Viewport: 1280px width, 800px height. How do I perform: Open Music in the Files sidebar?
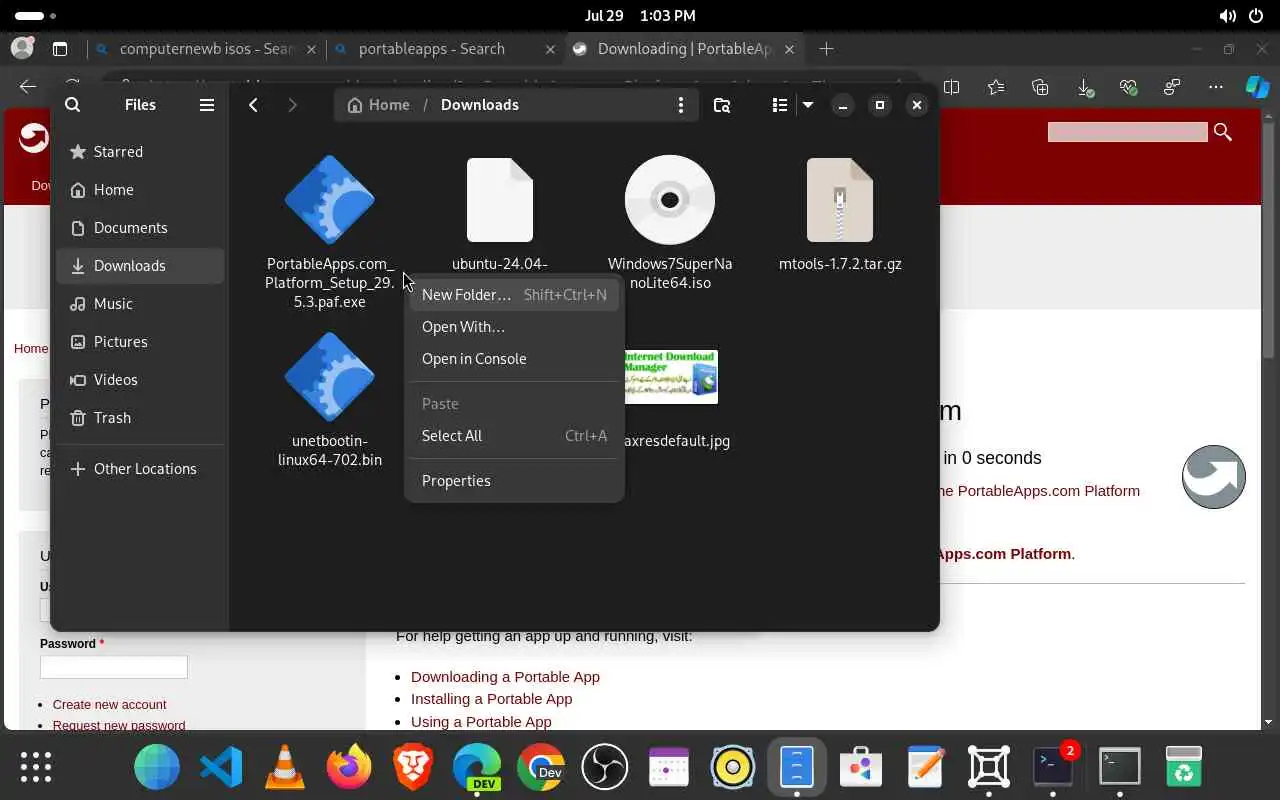(x=140, y=304)
